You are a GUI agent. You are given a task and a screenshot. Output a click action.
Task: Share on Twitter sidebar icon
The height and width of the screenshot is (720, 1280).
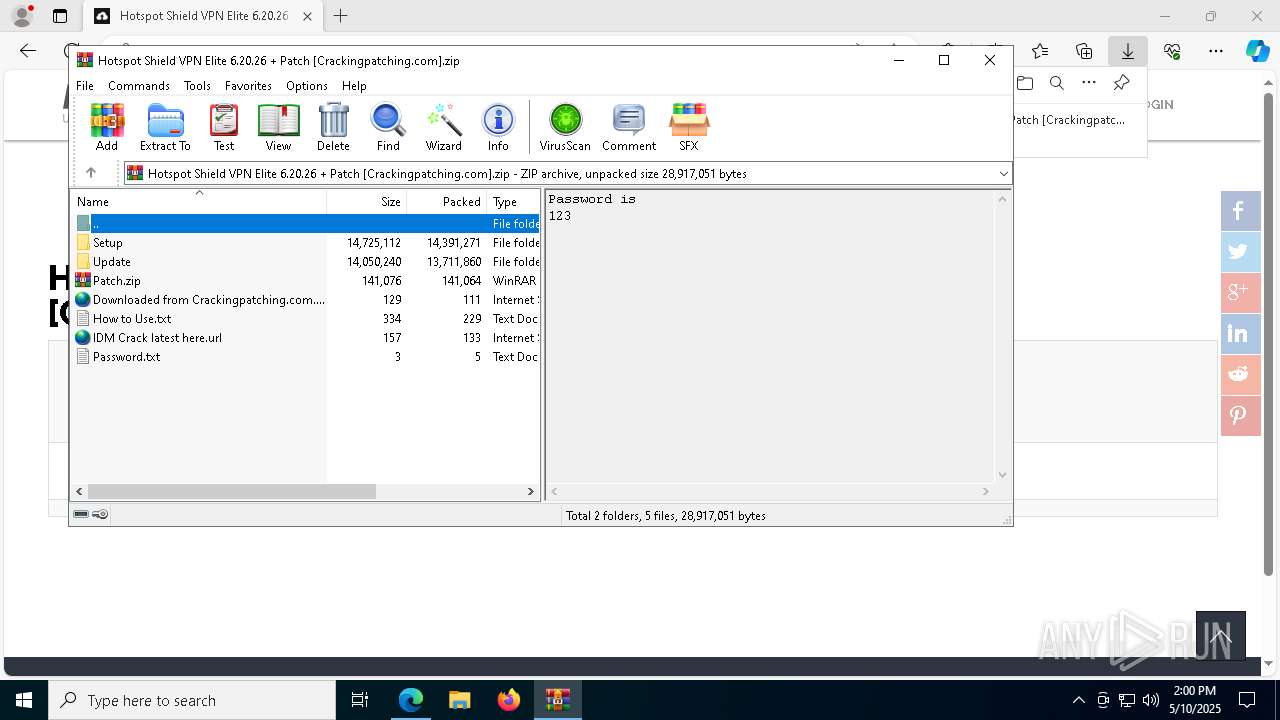coord(1238,252)
